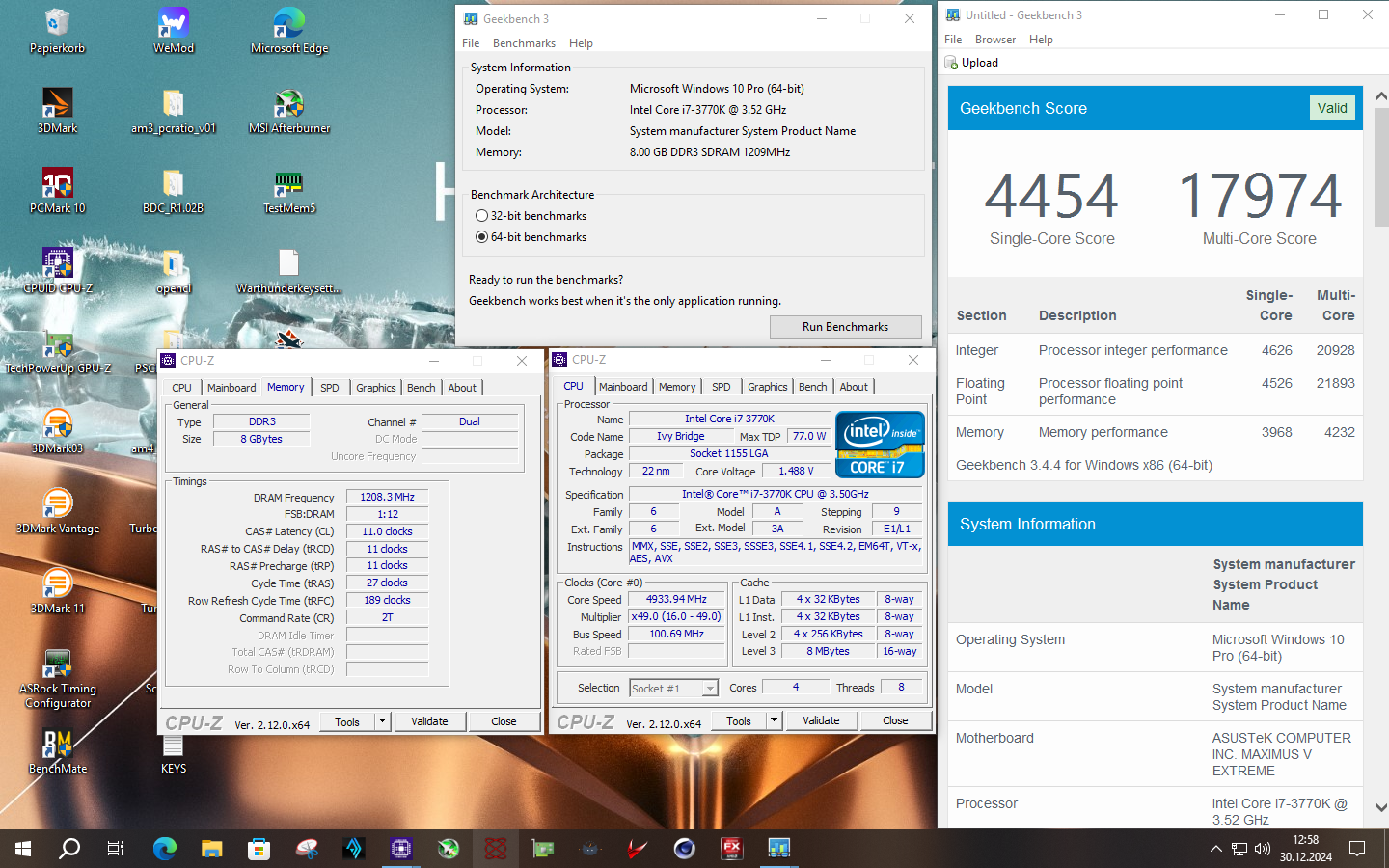Screen dimensions: 1389x868
Task: Open Browser menu in Untitled Geekbench window
Action: [x=994, y=40]
